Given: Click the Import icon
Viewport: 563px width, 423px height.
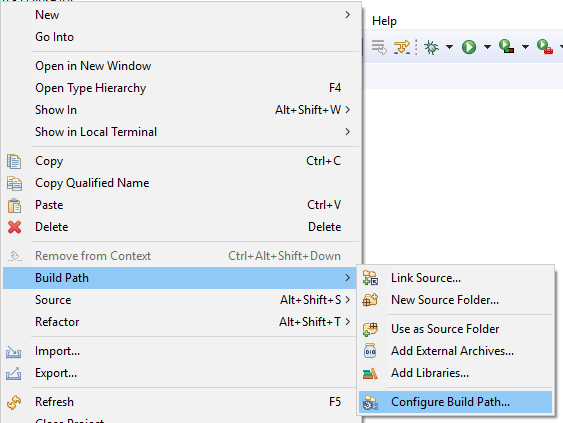Looking at the screenshot, I should (13, 352).
